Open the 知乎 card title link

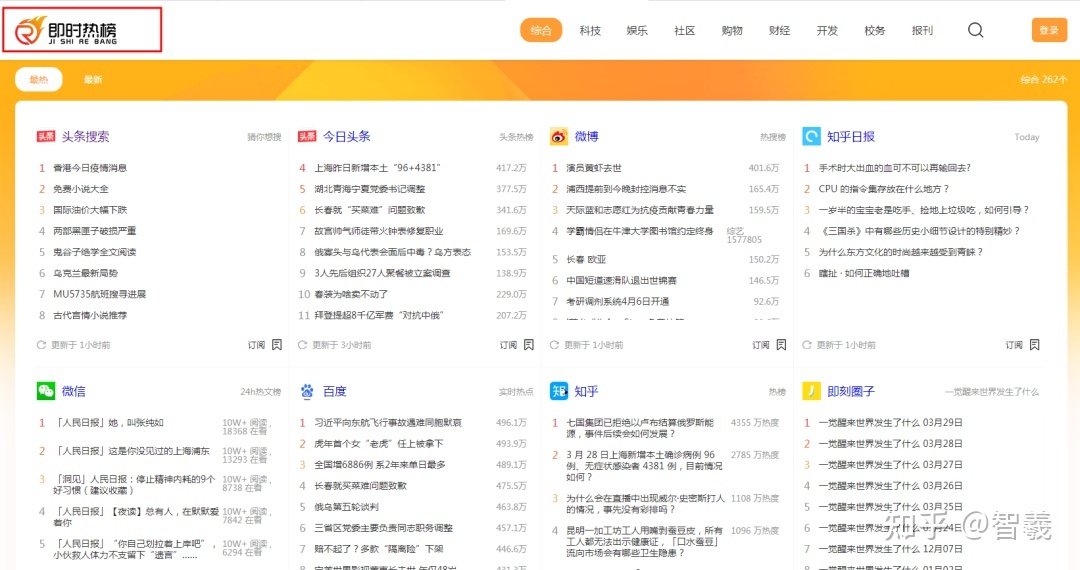[586, 391]
